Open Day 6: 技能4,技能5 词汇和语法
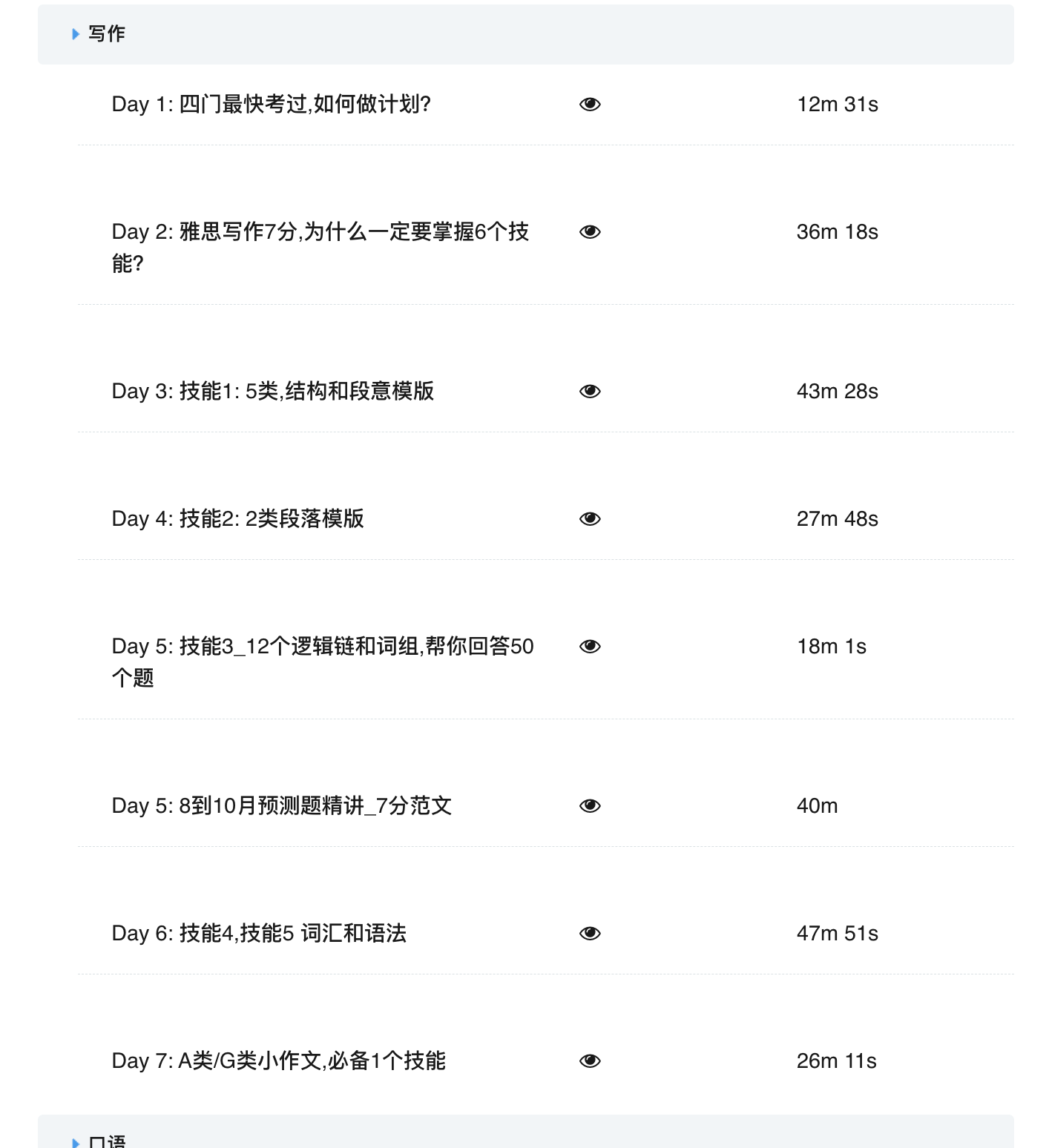Image resolution: width=1049 pixels, height=1148 pixels. coord(259,934)
